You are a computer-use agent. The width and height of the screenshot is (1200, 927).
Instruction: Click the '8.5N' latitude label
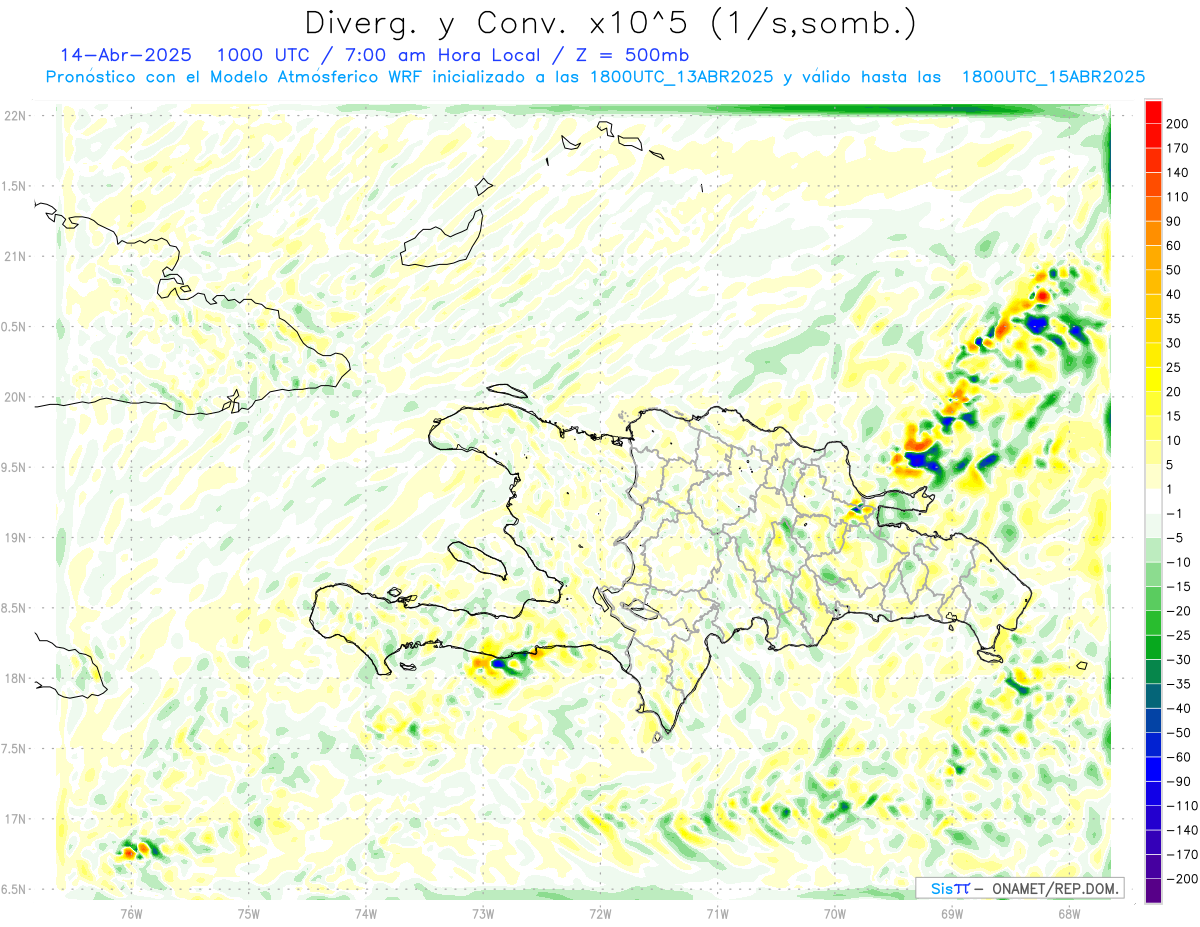tap(15, 608)
